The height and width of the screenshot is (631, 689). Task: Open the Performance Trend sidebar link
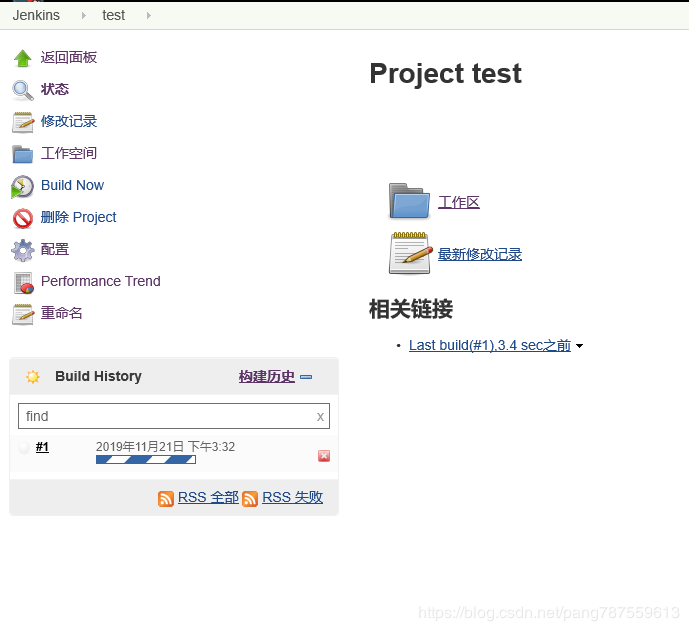[101, 281]
